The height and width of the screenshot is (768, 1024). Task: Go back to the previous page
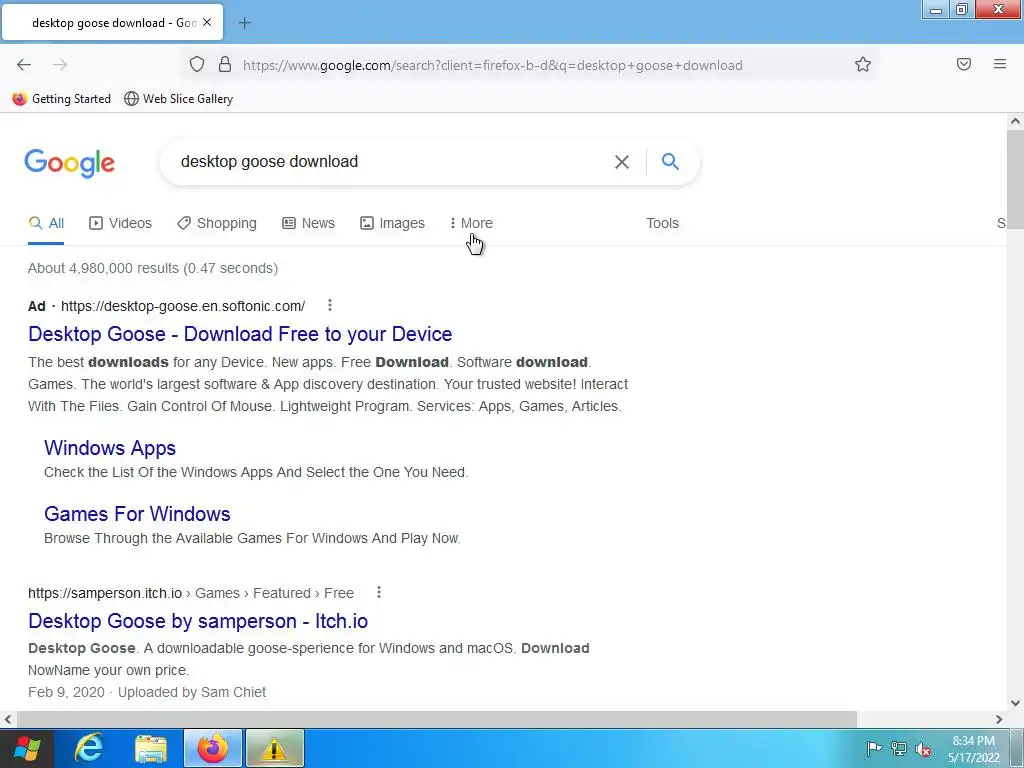[24, 65]
